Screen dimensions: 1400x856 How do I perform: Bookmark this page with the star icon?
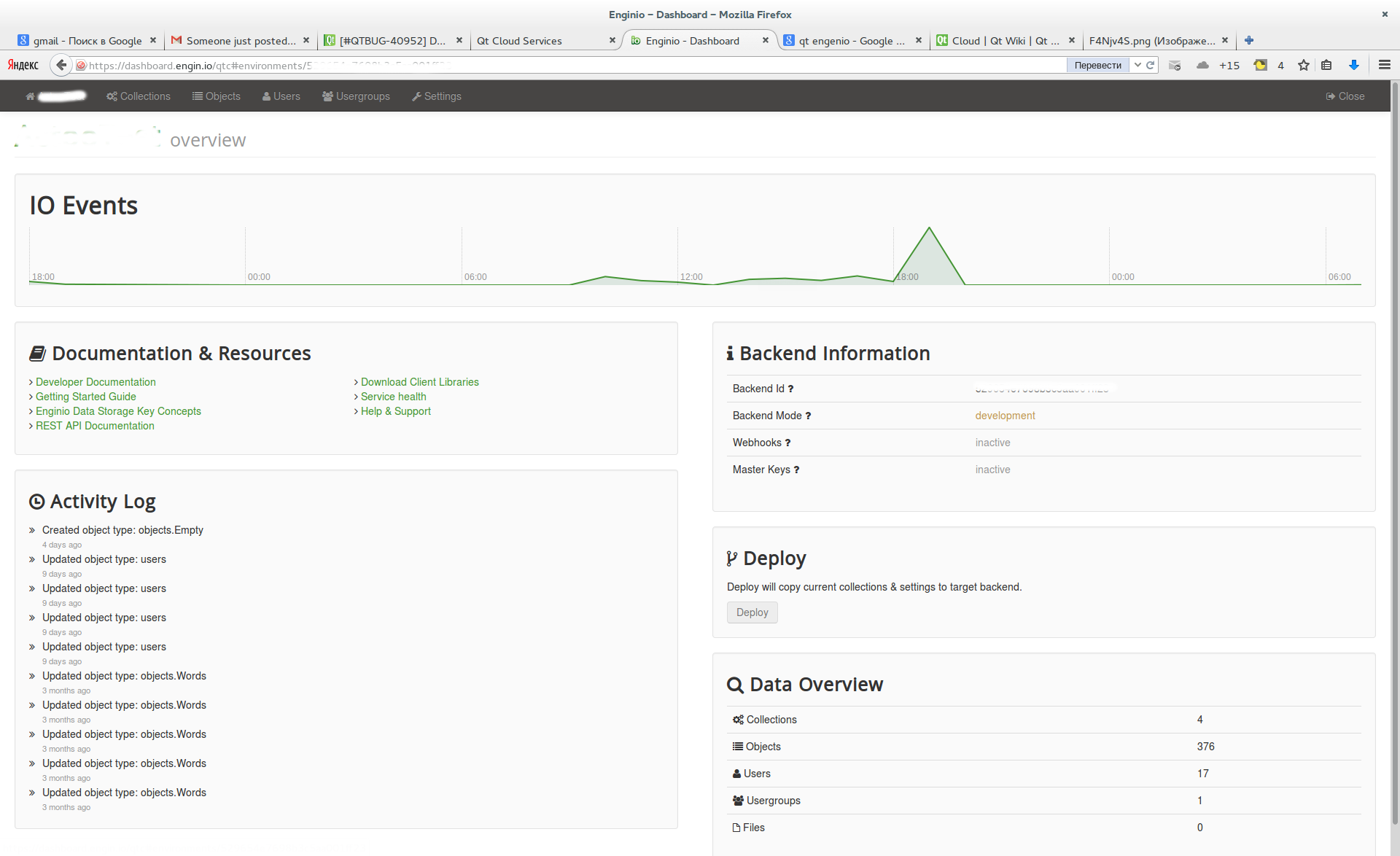1303,65
